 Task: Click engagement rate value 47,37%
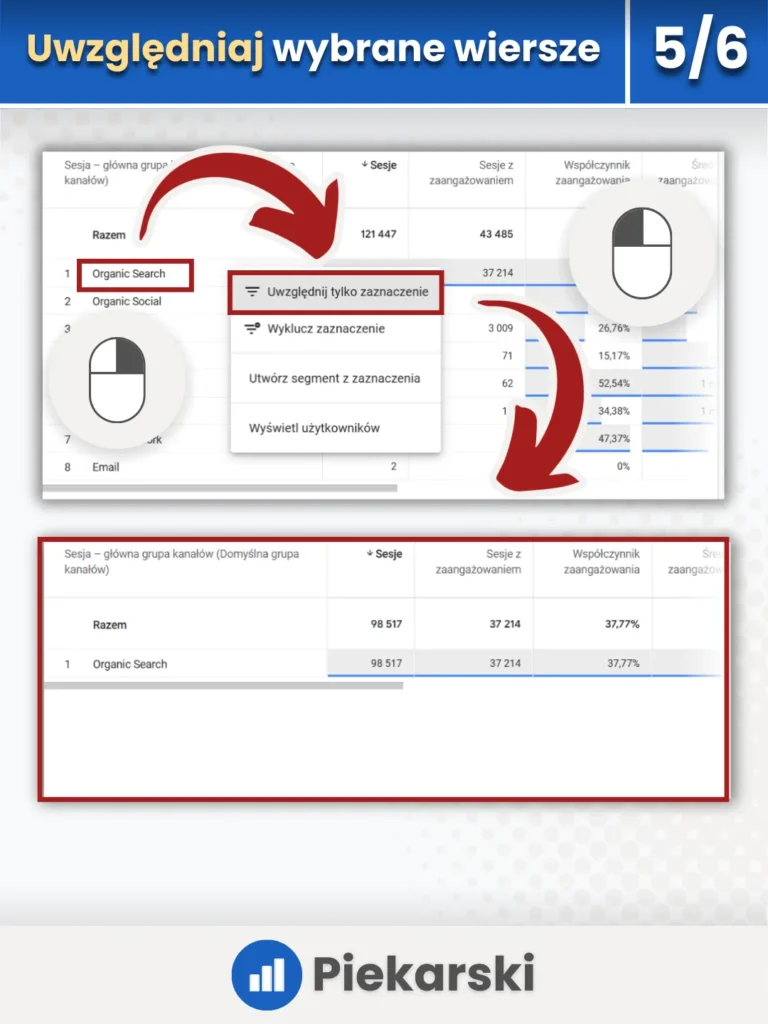(x=614, y=438)
